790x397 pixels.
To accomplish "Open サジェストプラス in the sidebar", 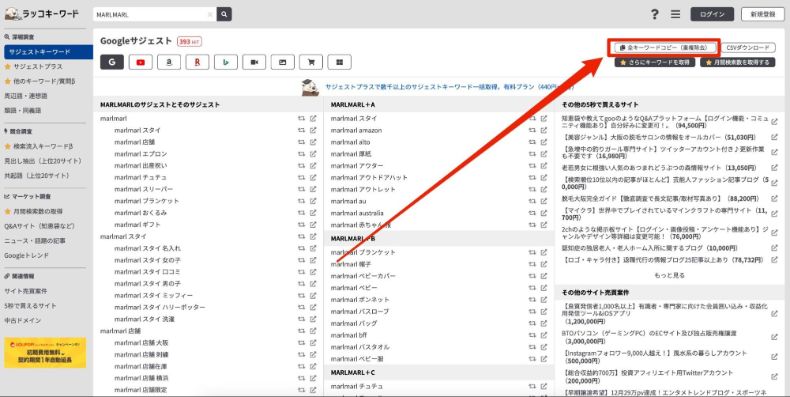I will [x=38, y=67].
